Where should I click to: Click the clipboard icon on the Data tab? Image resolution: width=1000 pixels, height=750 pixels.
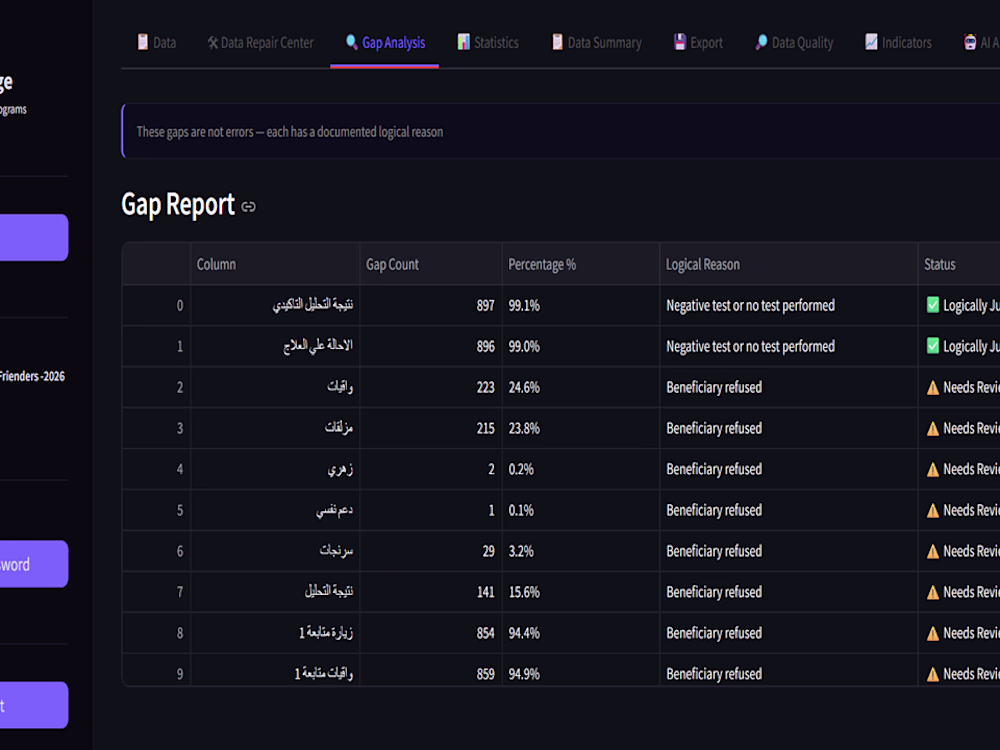(x=143, y=42)
